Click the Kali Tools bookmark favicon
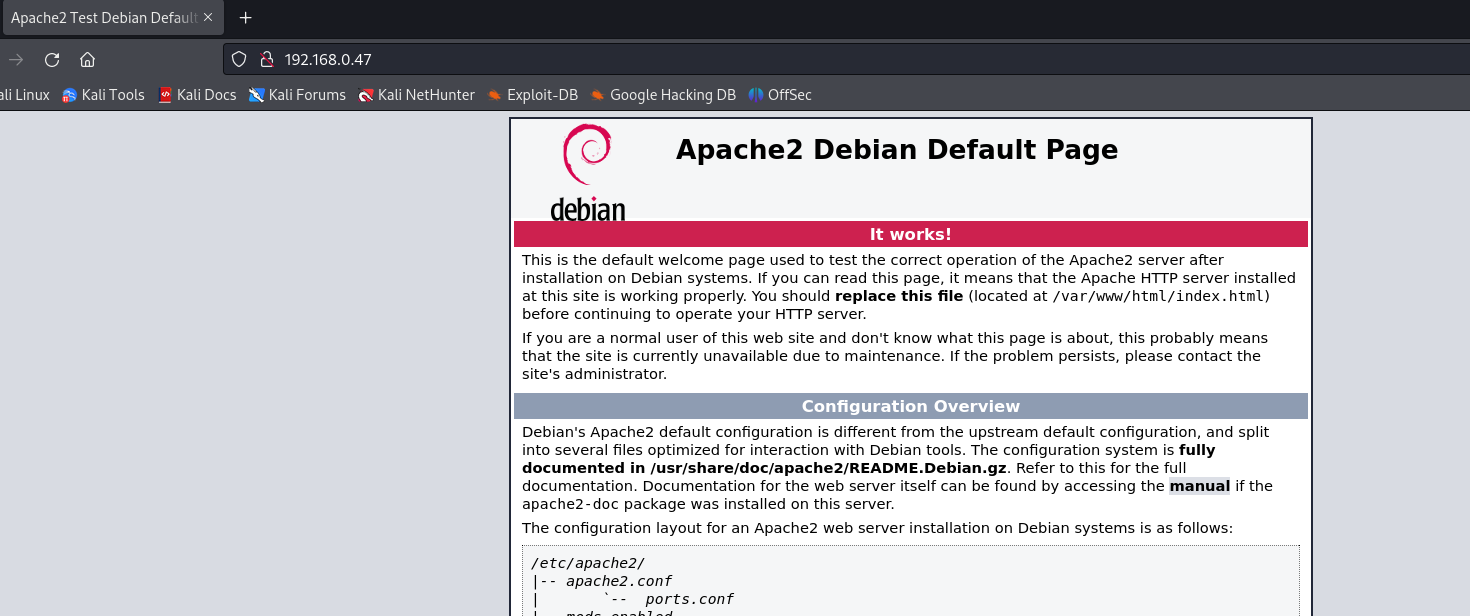Screen dimensions: 1470x616 [69, 95]
